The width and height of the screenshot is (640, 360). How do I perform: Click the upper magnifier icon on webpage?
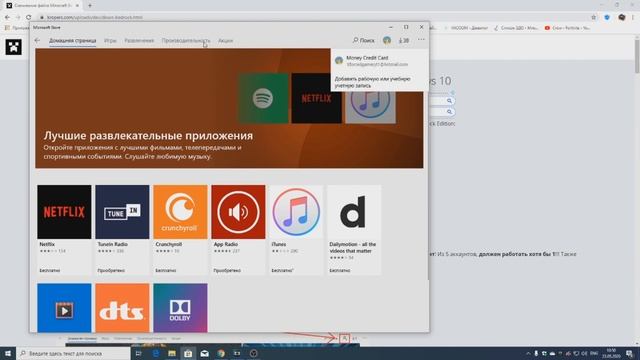pos(449,101)
